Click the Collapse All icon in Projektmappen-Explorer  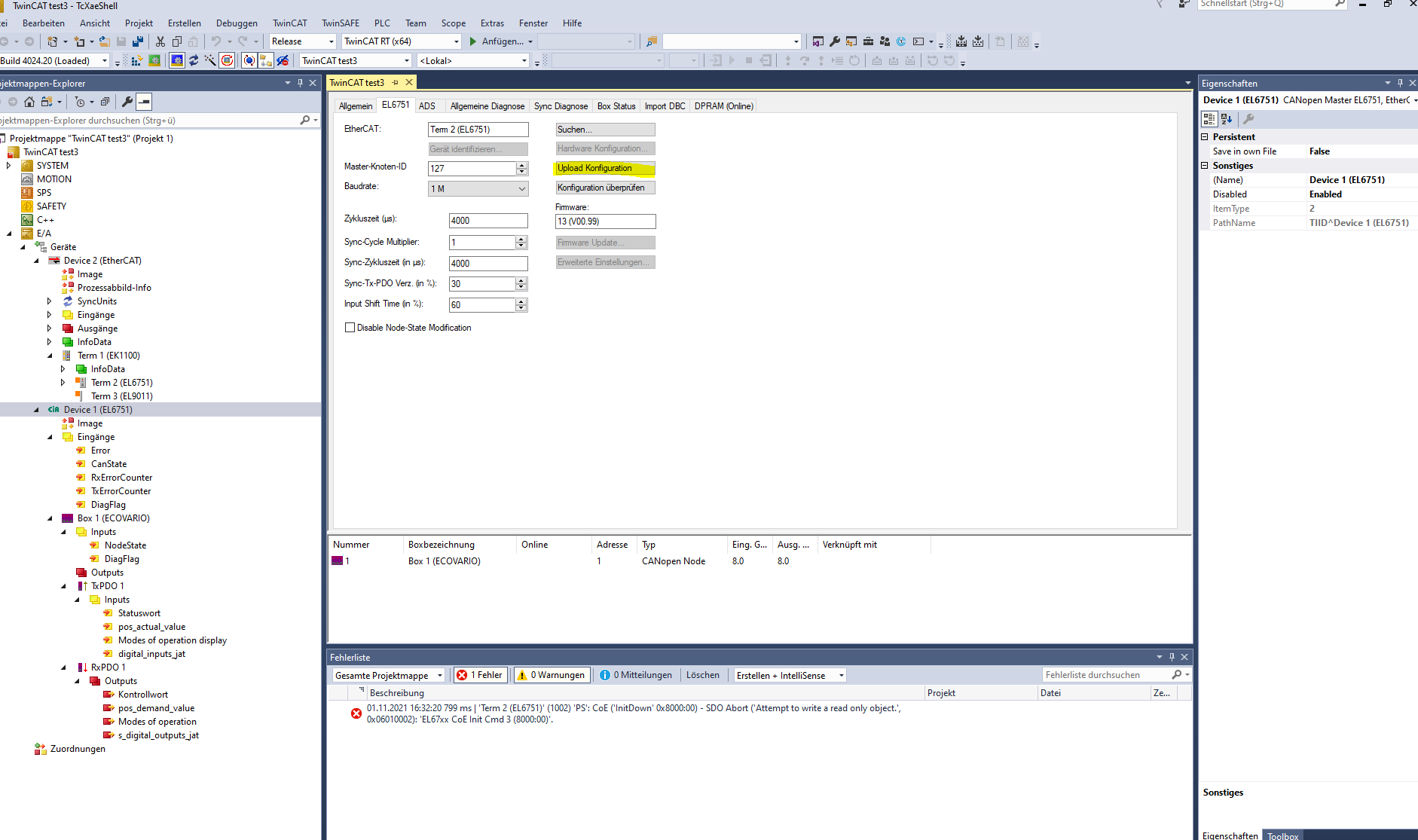tap(105, 102)
